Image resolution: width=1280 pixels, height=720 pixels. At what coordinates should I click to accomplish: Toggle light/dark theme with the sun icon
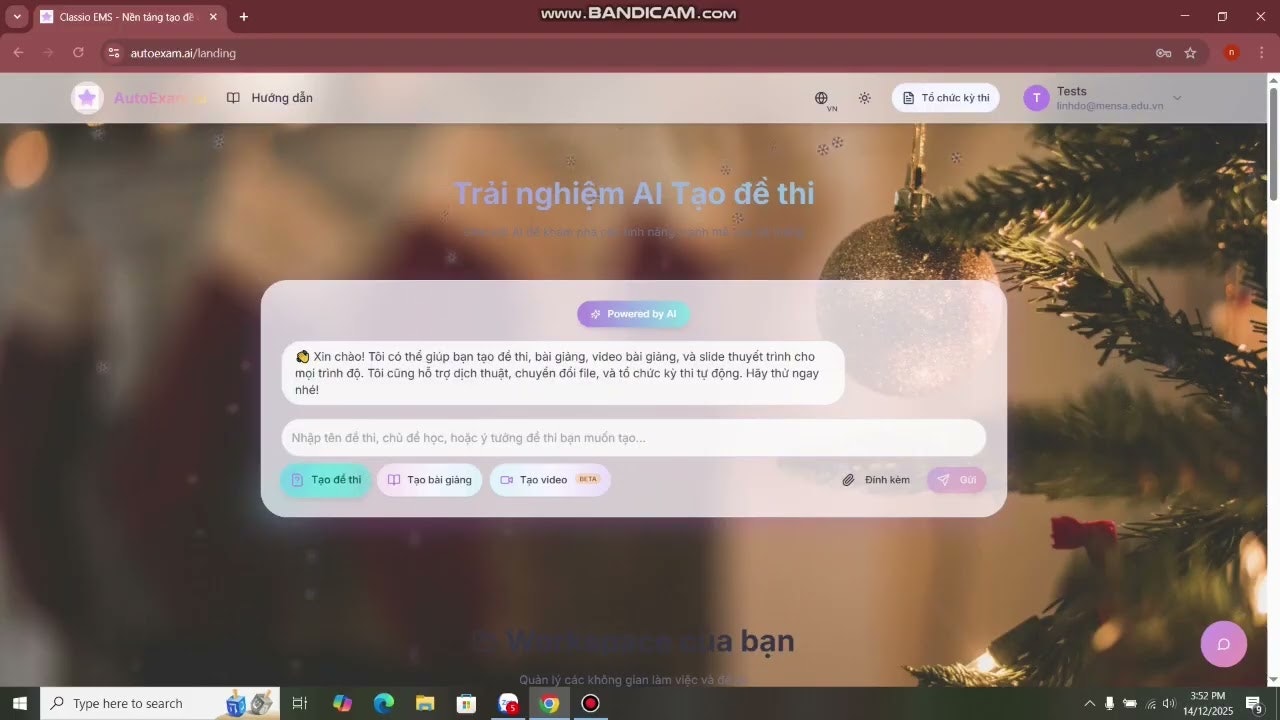864,98
